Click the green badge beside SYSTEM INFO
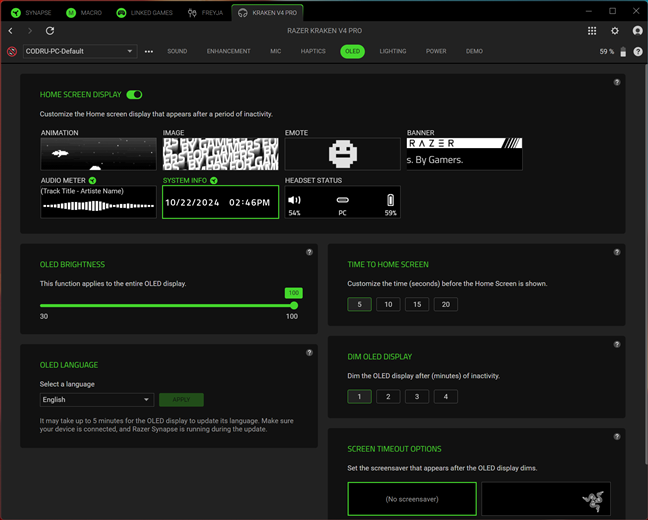The width and height of the screenshot is (648, 520). click(x=214, y=180)
